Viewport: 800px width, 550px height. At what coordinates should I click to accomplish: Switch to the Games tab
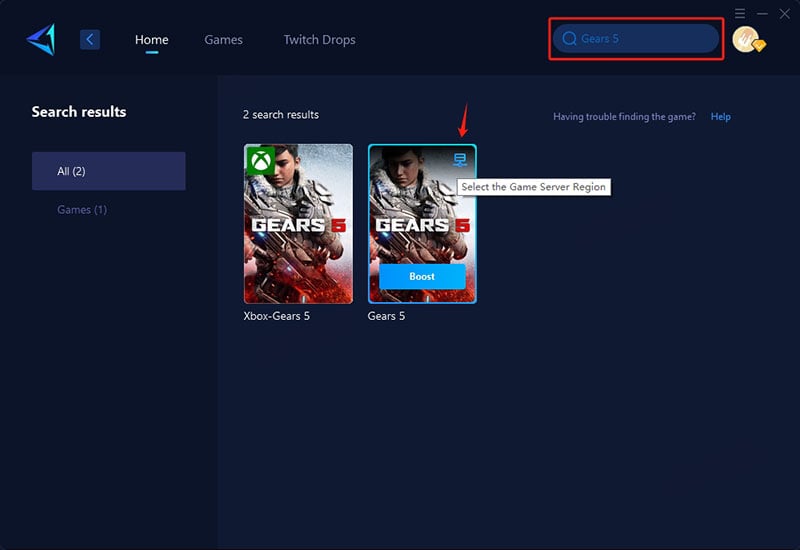tap(223, 40)
